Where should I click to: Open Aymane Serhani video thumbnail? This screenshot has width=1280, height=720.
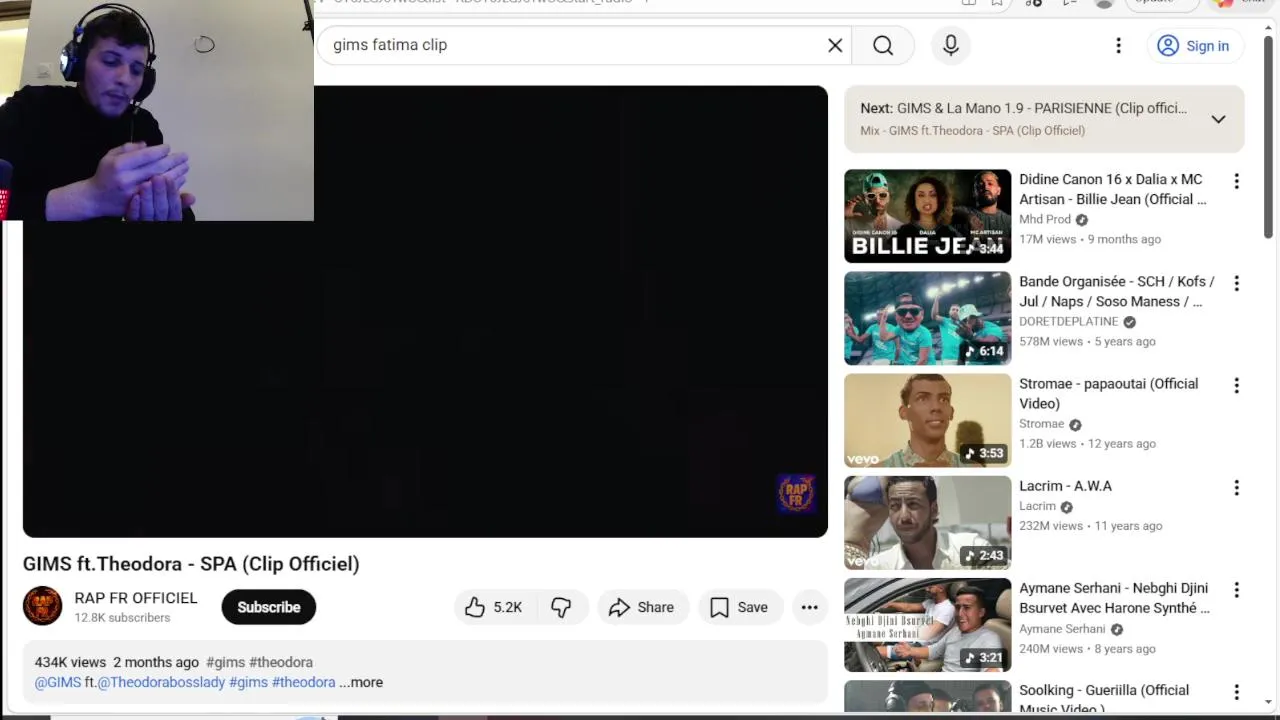tap(927, 624)
